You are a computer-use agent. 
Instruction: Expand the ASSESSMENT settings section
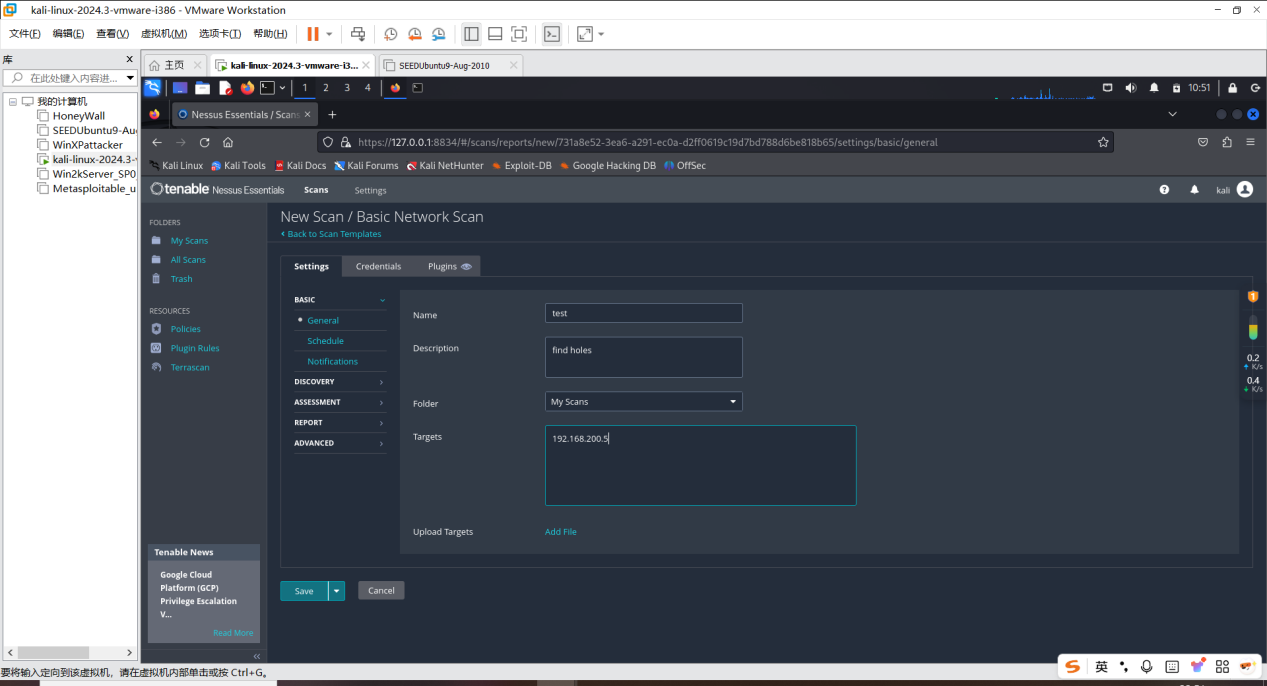click(339, 402)
